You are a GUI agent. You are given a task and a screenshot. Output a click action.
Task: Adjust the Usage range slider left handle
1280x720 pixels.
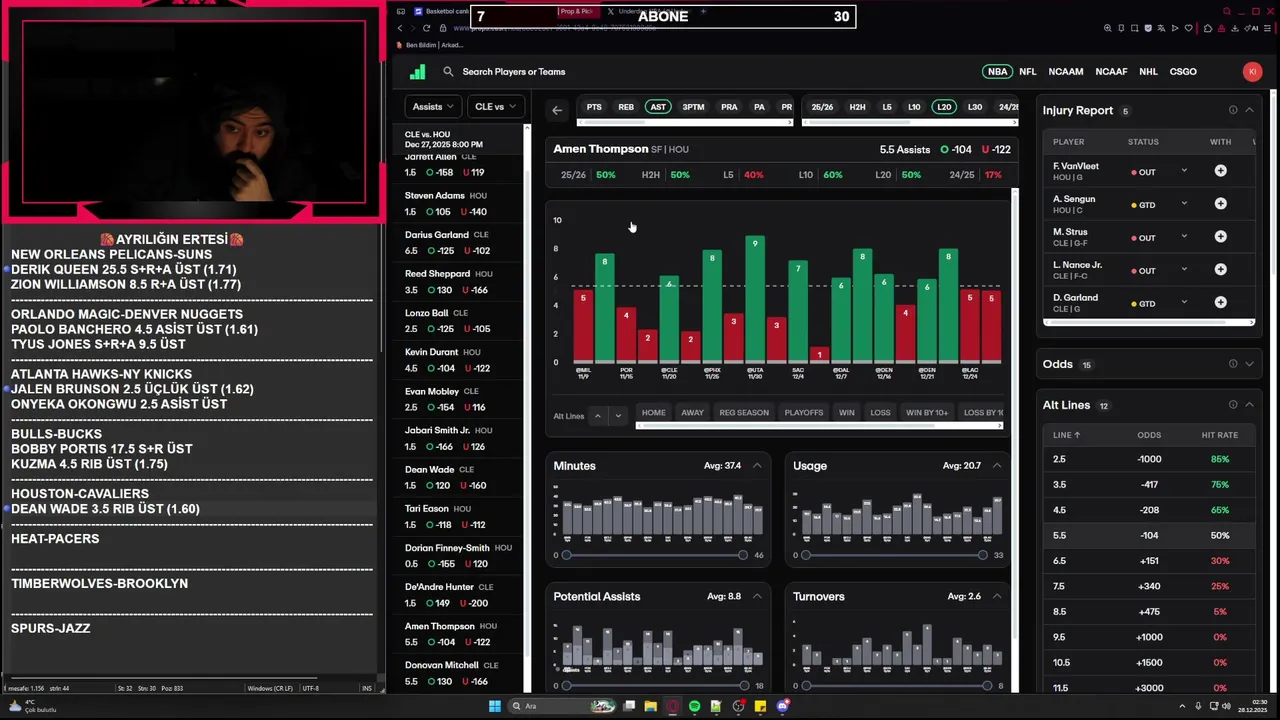806,555
